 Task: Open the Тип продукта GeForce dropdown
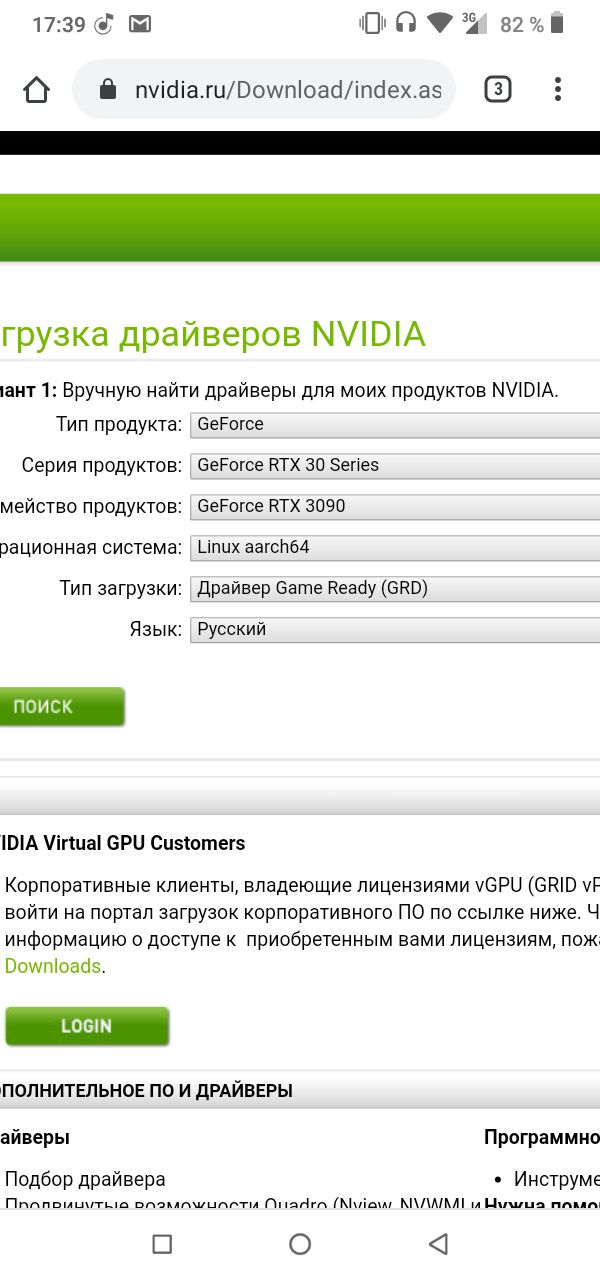(x=395, y=425)
